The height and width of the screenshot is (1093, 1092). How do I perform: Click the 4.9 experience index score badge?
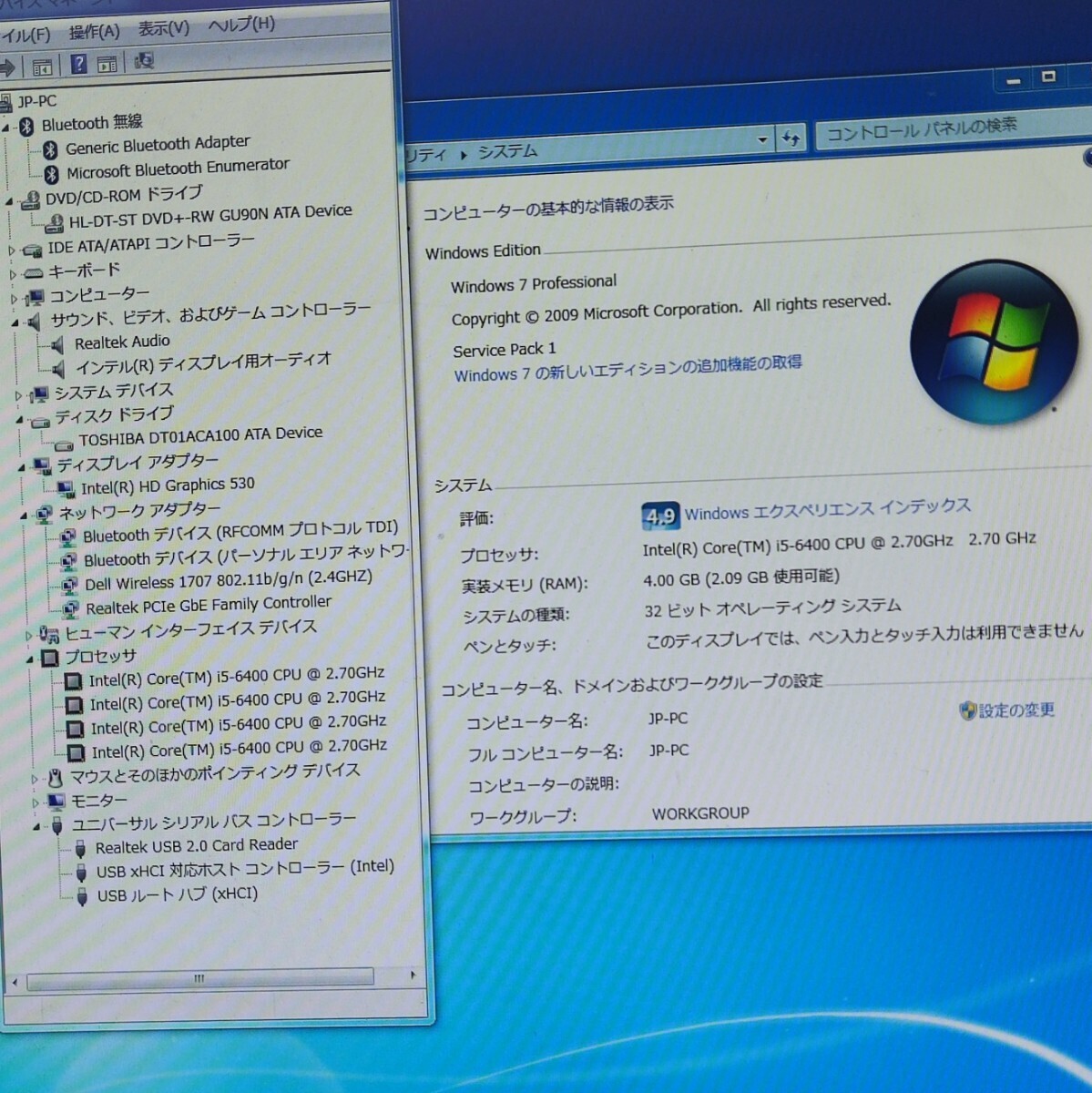(659, 516)
